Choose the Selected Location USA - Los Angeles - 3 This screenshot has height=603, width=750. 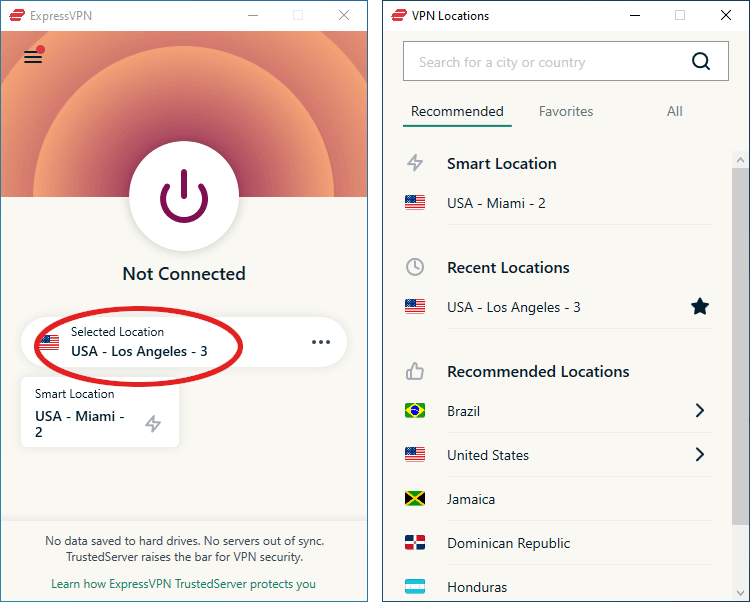click(184, 342)
